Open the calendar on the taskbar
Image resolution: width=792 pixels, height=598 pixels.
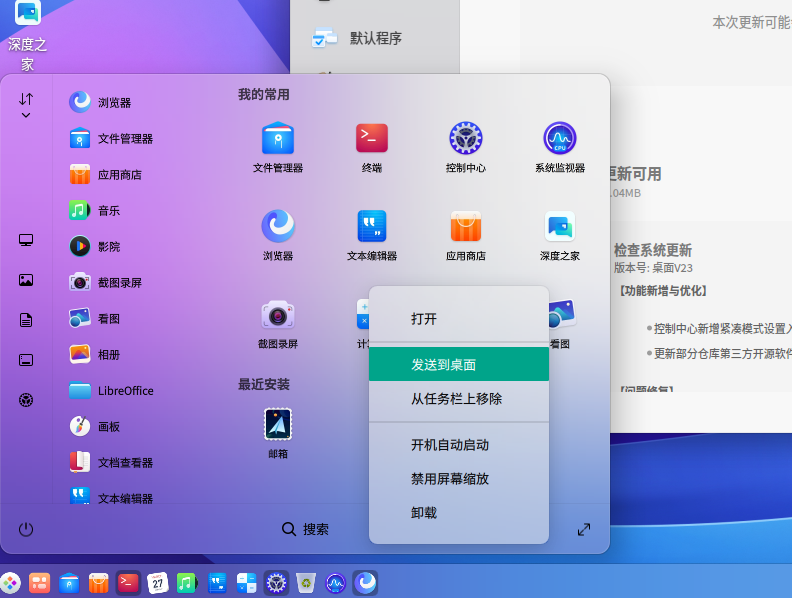coord(158,583)
